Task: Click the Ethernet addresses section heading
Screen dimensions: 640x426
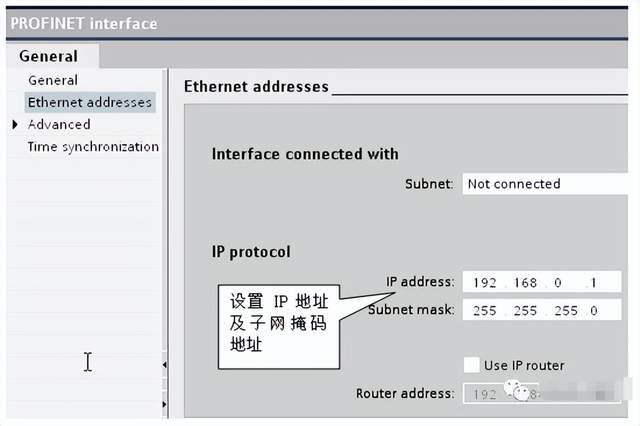Action: click(x=256, y=87)
